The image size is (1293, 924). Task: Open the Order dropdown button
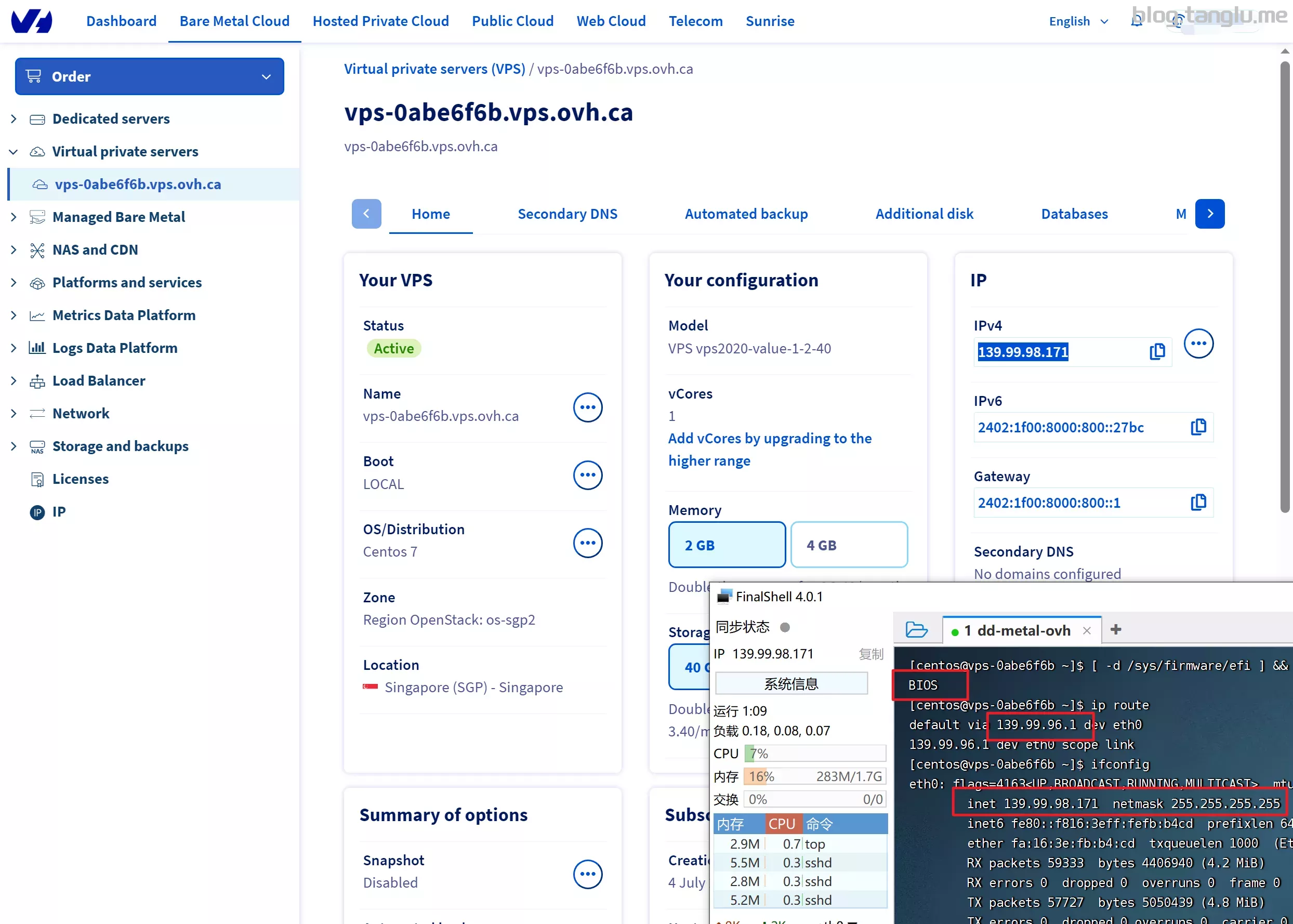point(149,76)
